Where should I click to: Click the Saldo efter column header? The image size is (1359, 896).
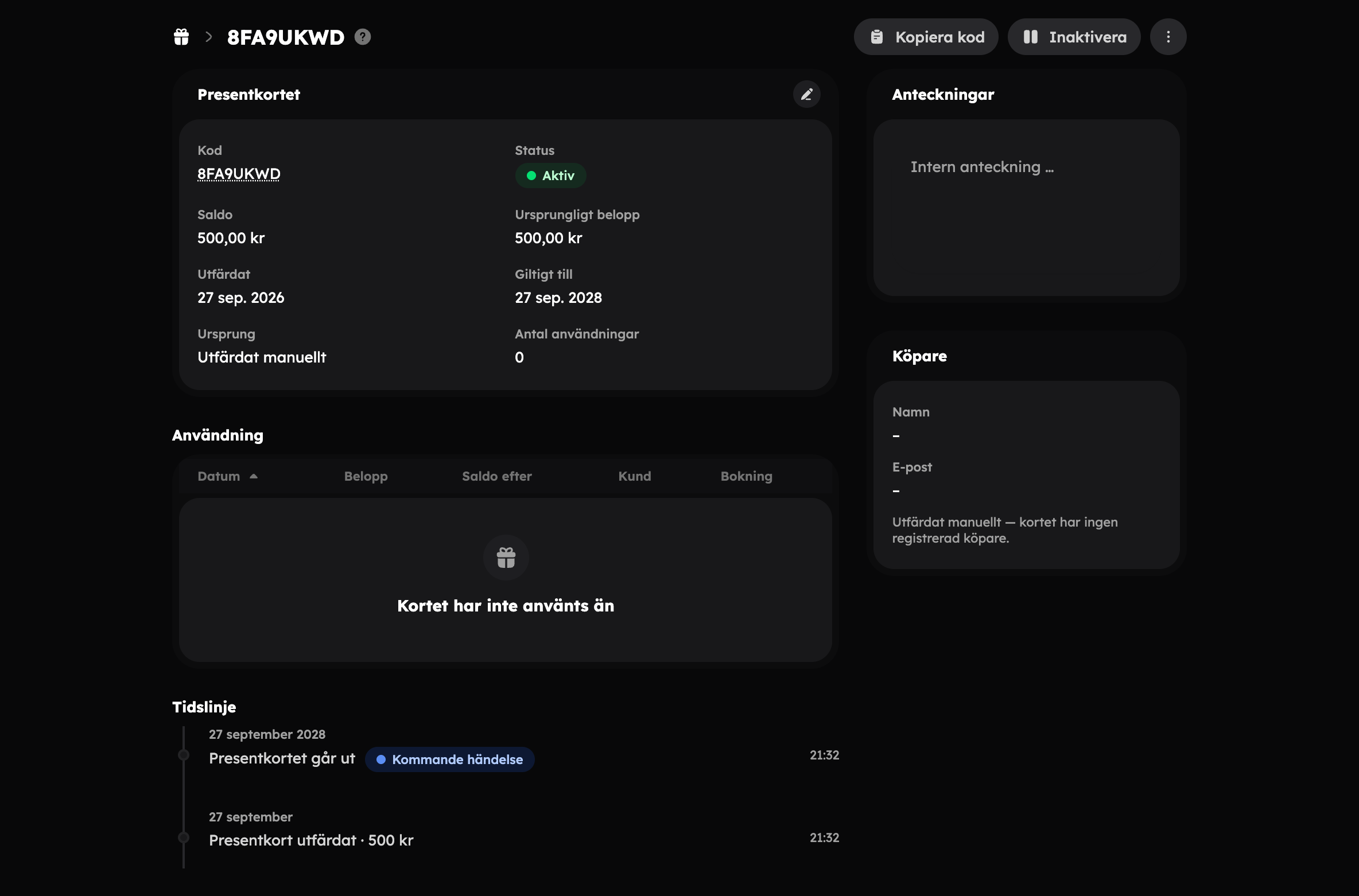pos(497,476)
